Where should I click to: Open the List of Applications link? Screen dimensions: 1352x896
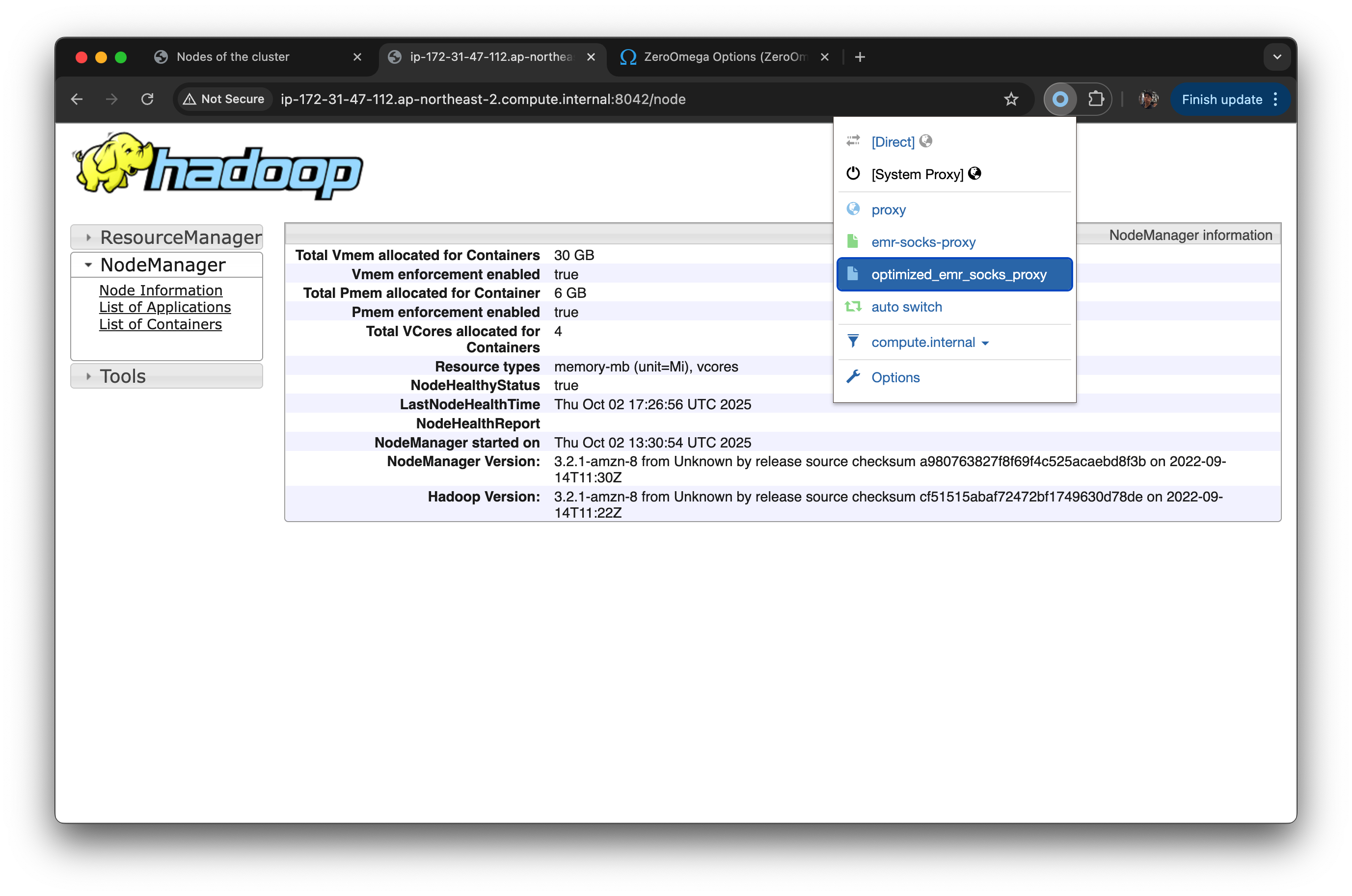point(164,308)
